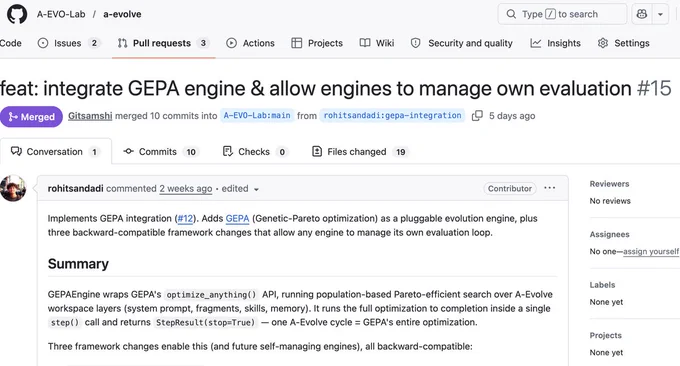The width and height of the screenshot is (680, 366).
Task: Expand the dropdown arrow beside Copilot
Action: point(660,14)
